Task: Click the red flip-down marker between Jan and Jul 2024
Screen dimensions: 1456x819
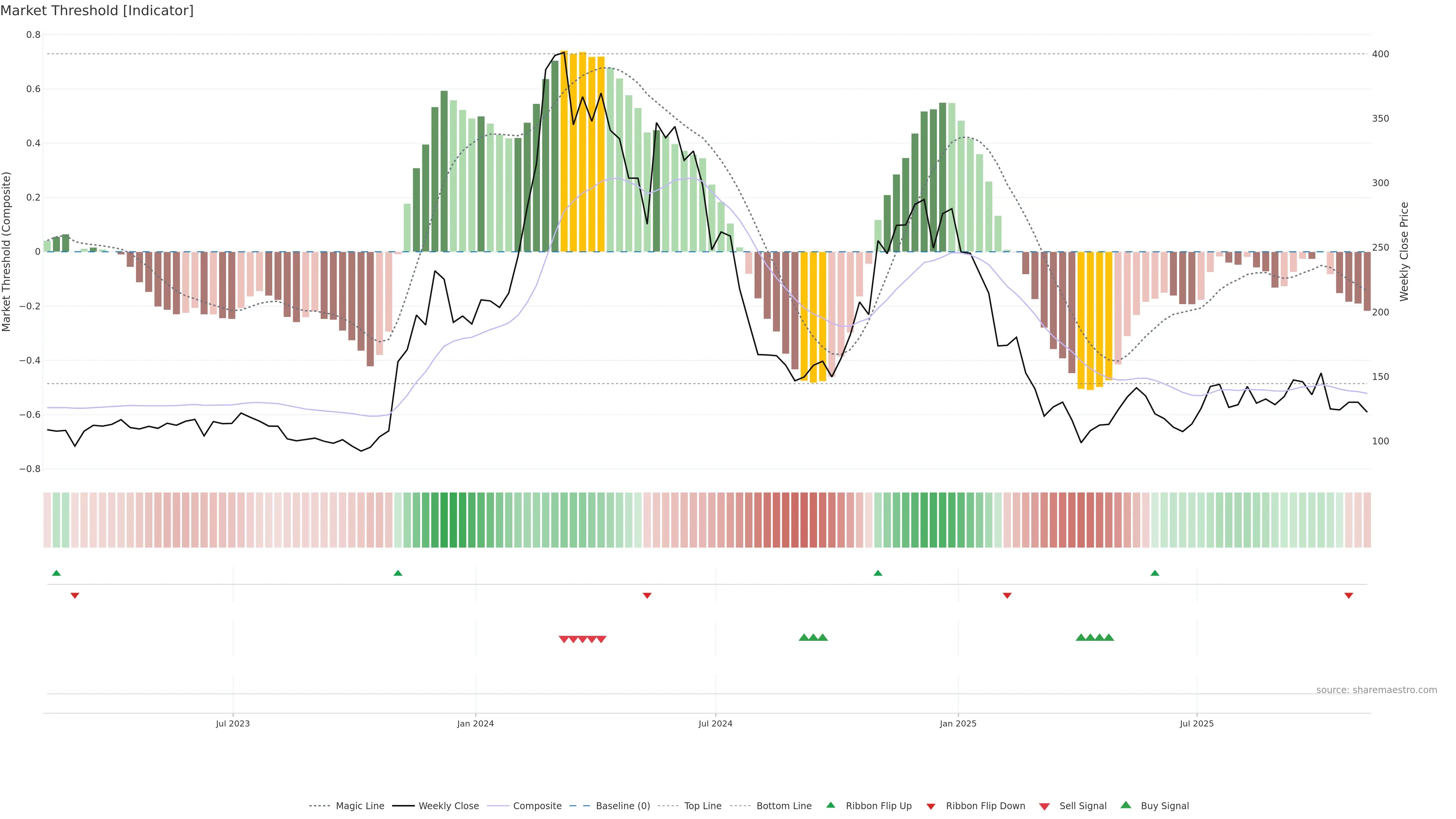Action: tap(647, 596)
